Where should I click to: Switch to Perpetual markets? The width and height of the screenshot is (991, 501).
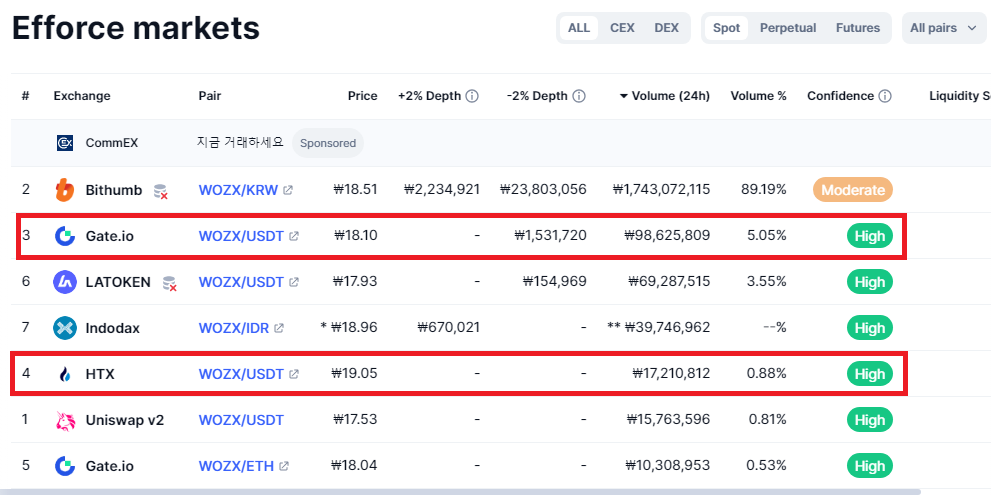(x=787, y=28)
